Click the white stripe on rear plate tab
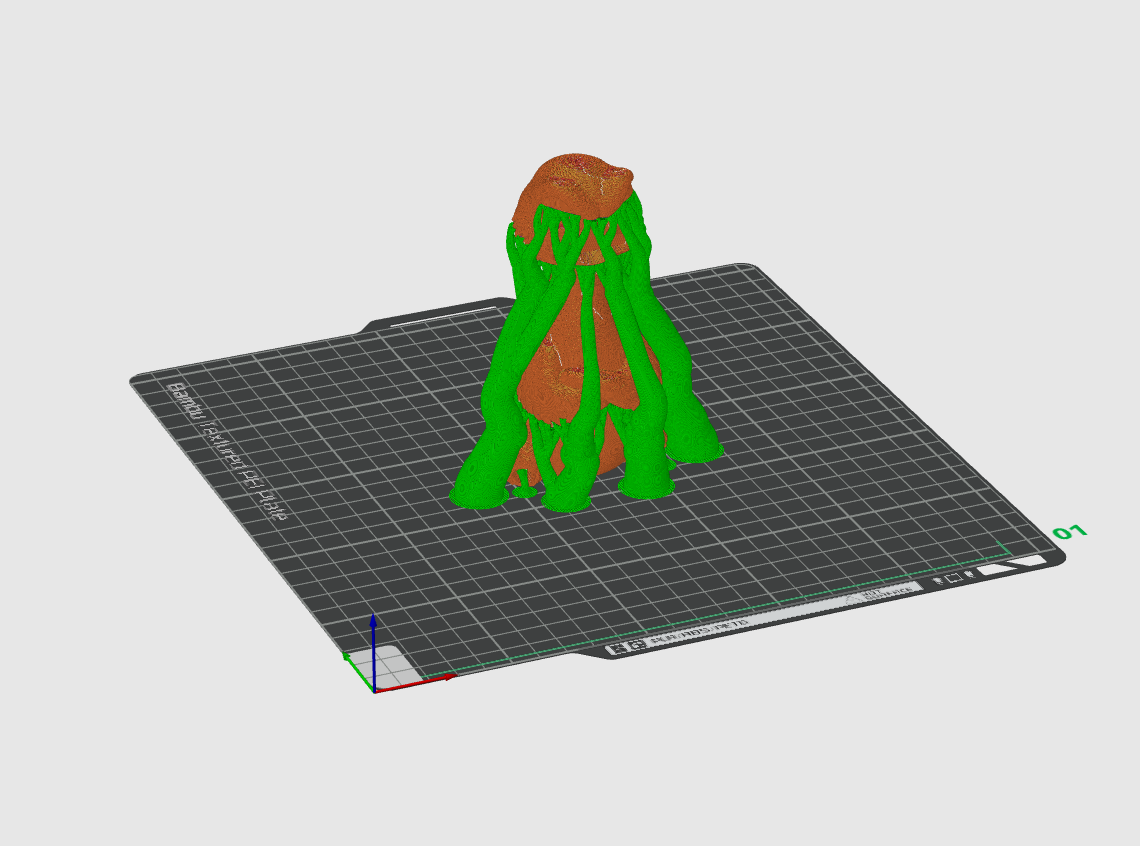 (x=441, y=316)
